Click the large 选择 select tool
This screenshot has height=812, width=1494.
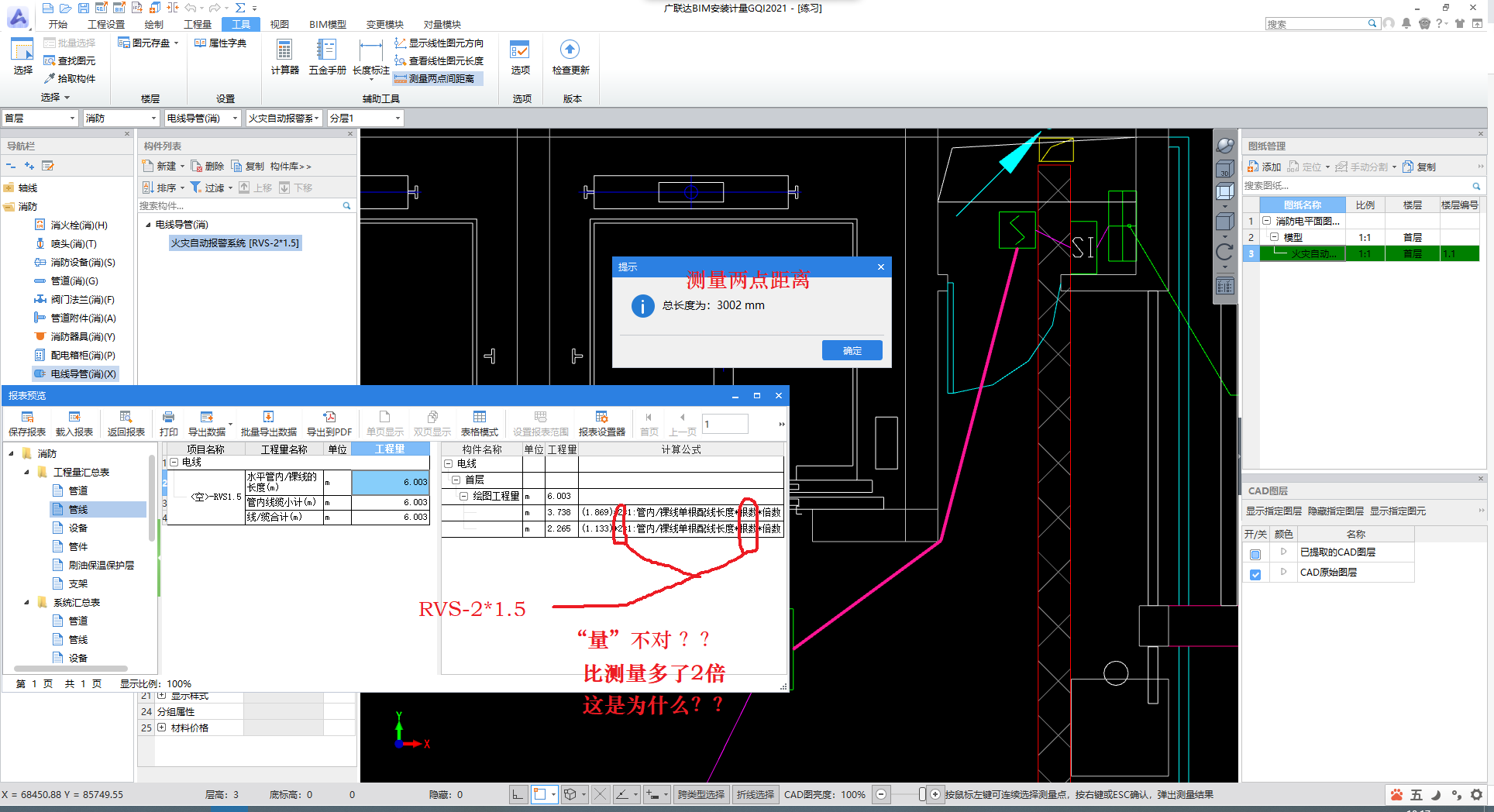(x=22, y=57)
